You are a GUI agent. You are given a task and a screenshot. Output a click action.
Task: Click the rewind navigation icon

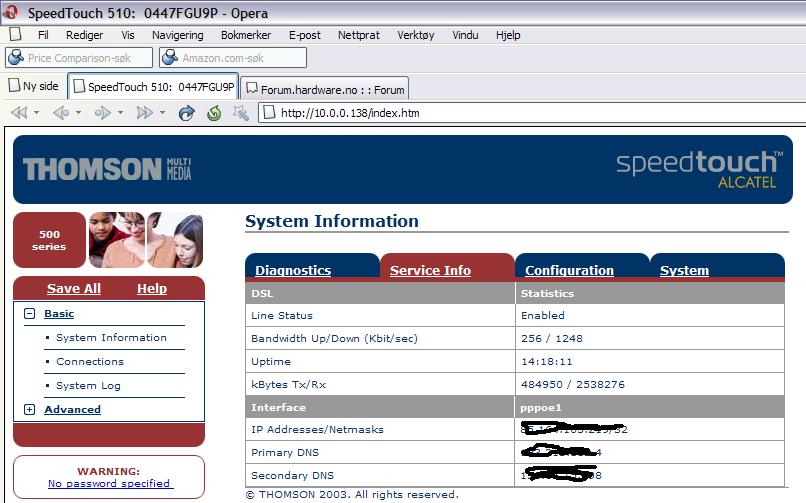click(x=19, y=113)
